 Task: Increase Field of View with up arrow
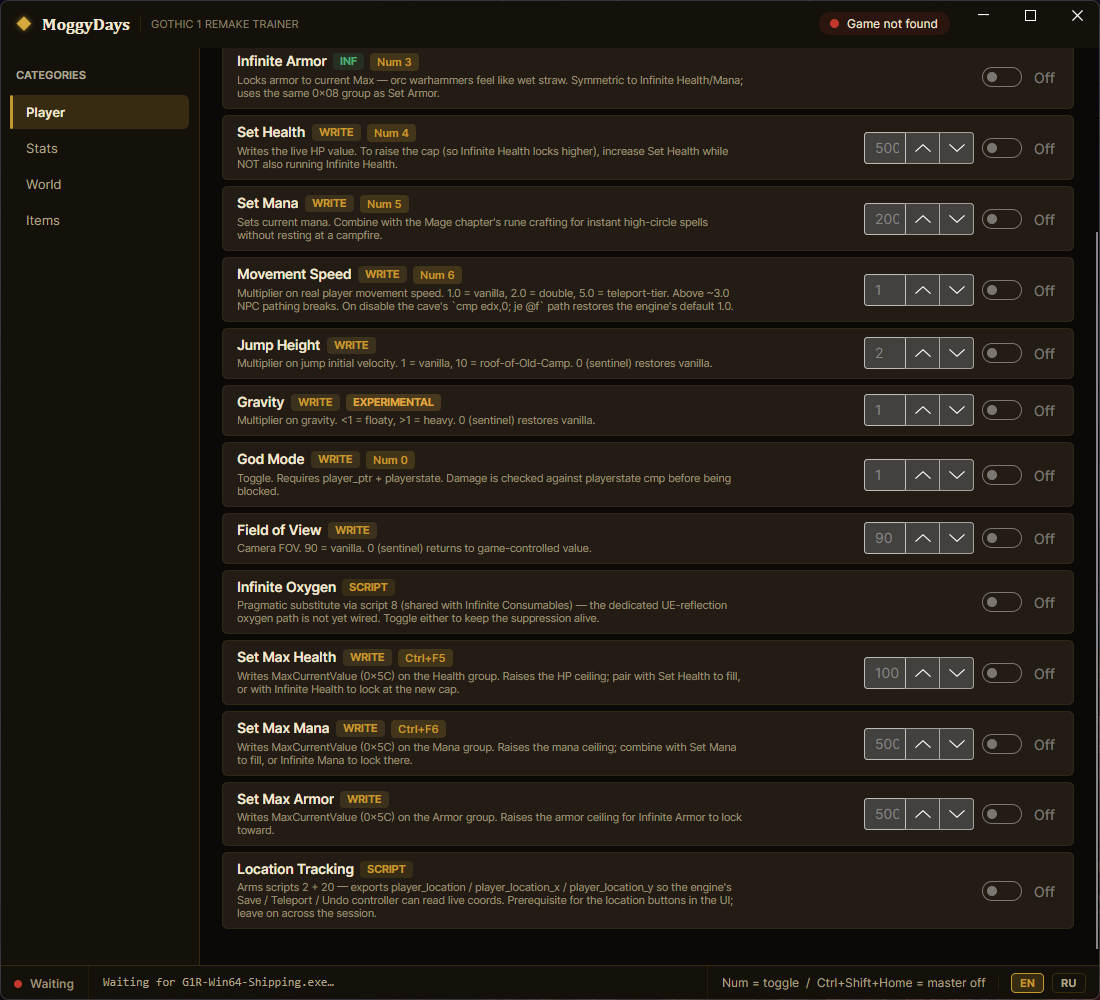pos(923,538)
